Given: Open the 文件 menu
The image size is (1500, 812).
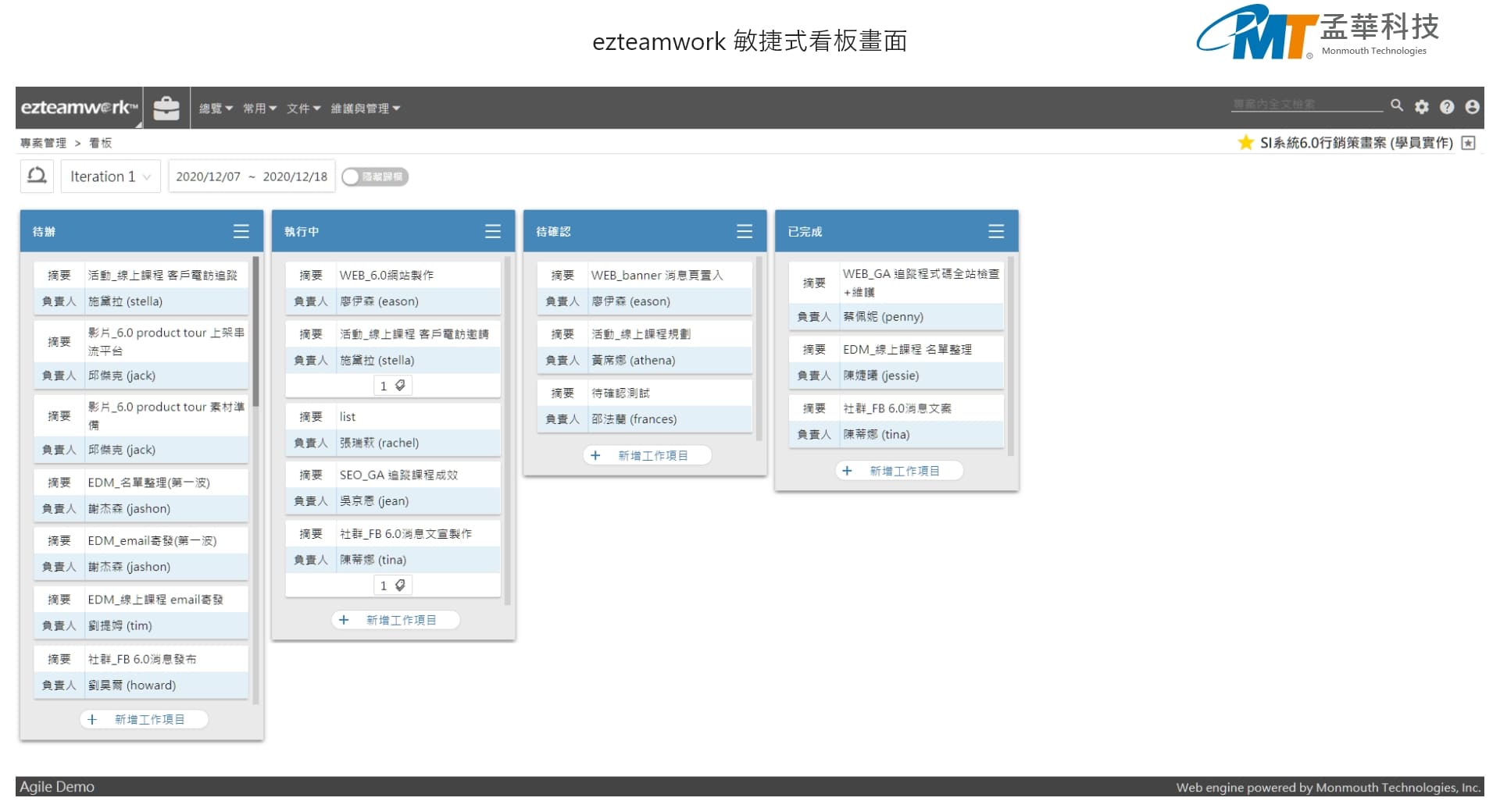Looking at the screenshot, I should coord(303,109).
